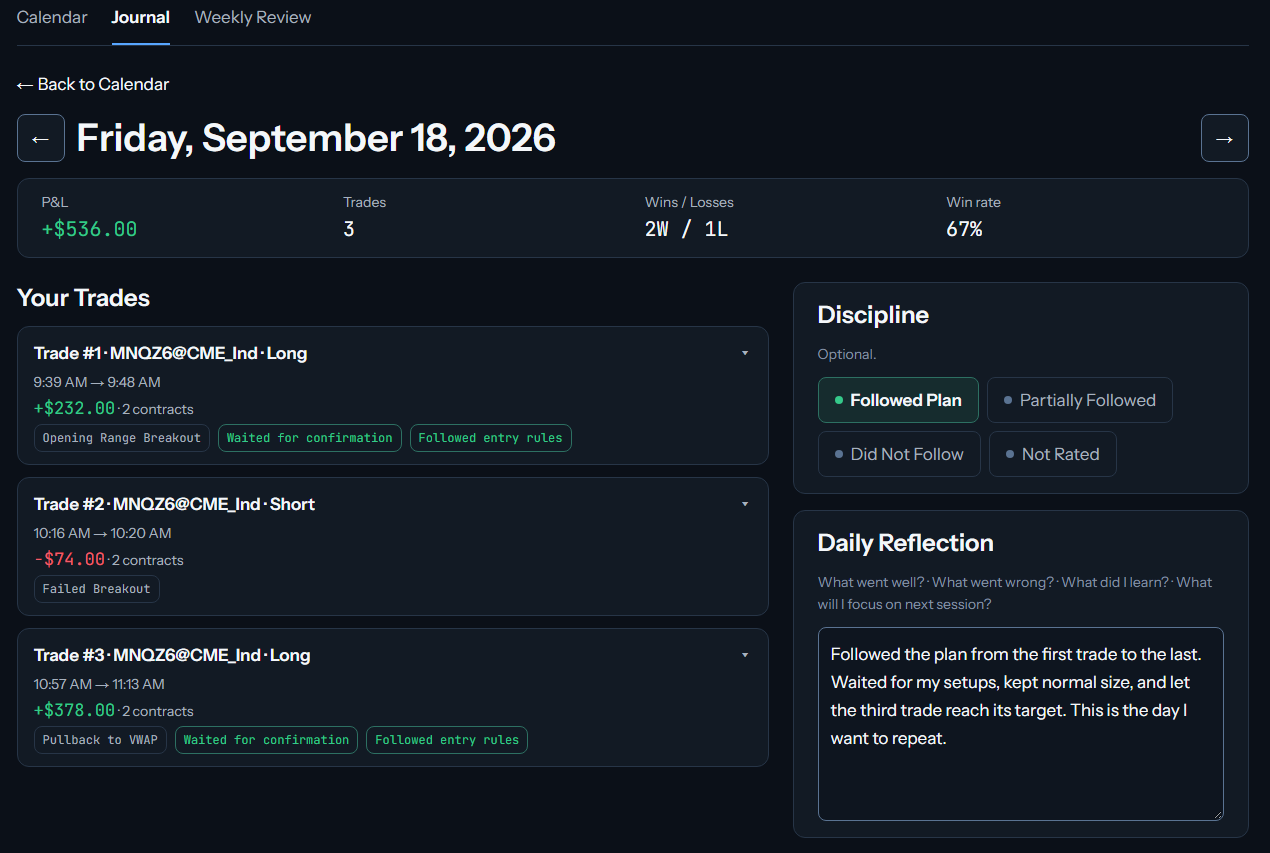Select the Not Rated discipline option
This screenshot has height=853, width=1270.
tap(1053, 454)
